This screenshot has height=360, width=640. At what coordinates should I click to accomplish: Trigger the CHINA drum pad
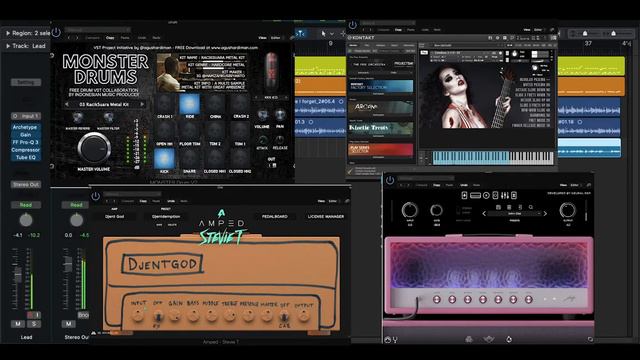point(215,104)
